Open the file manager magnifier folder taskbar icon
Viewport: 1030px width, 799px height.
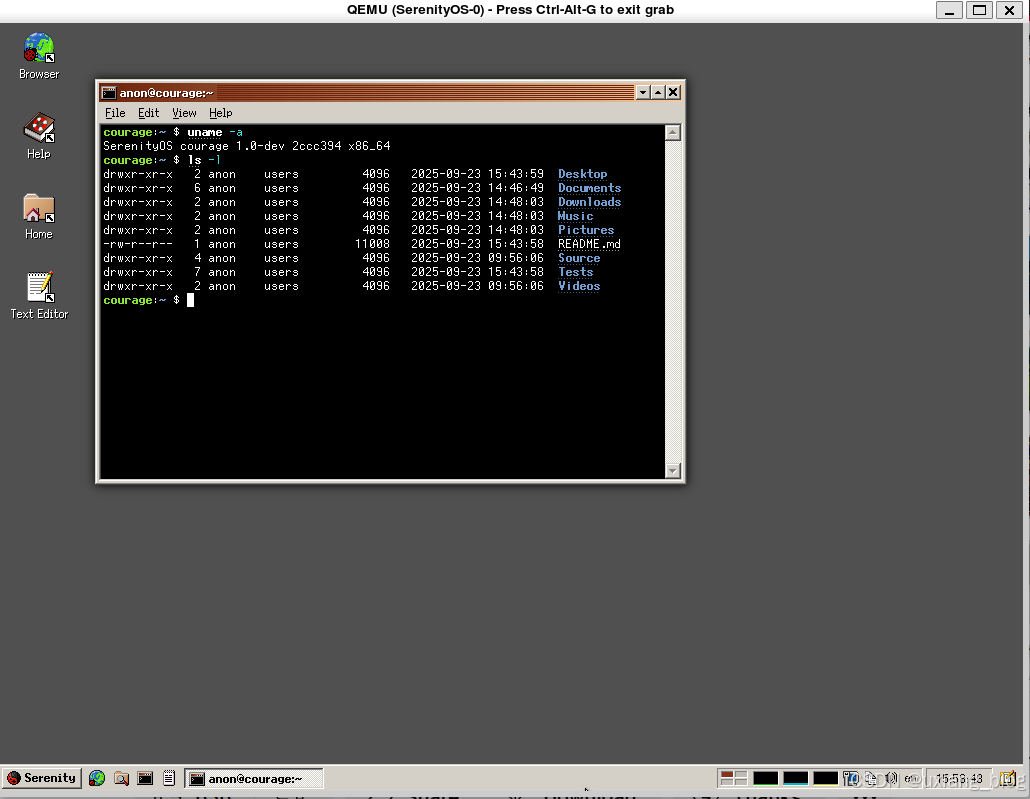click(121, 778)
